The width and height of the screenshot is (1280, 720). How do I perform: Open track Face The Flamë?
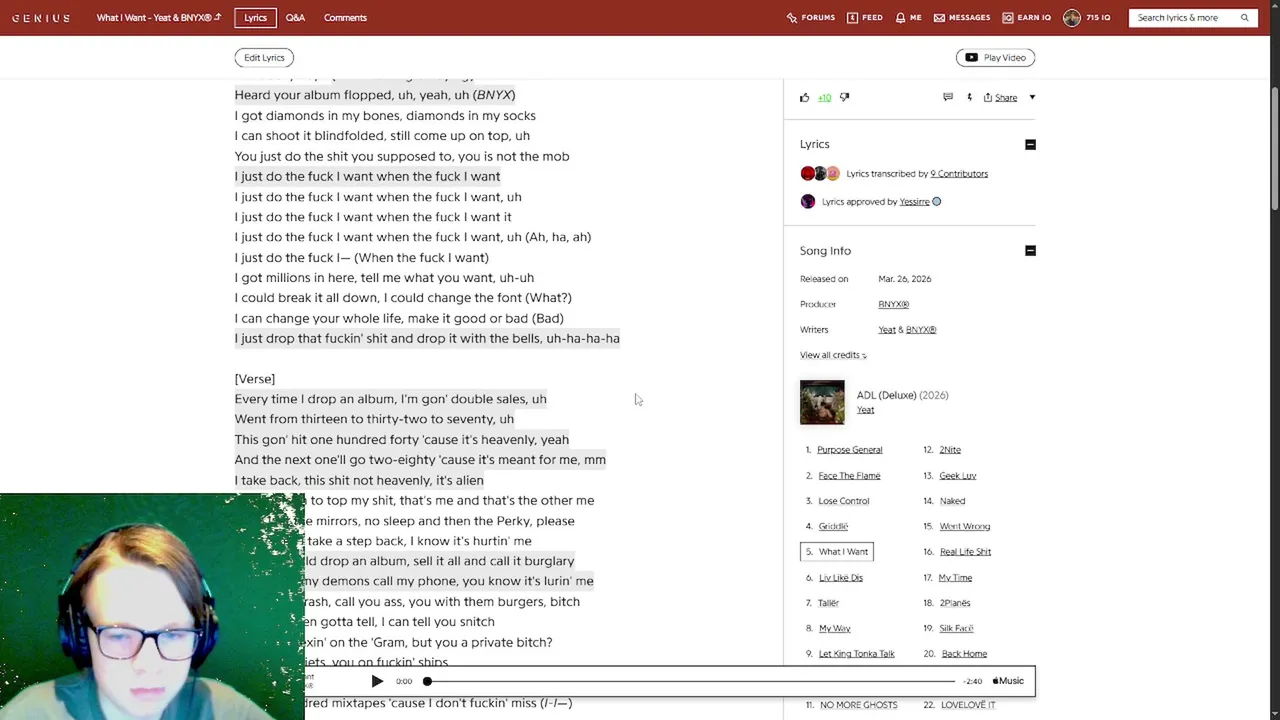click(x=849, y=476)
